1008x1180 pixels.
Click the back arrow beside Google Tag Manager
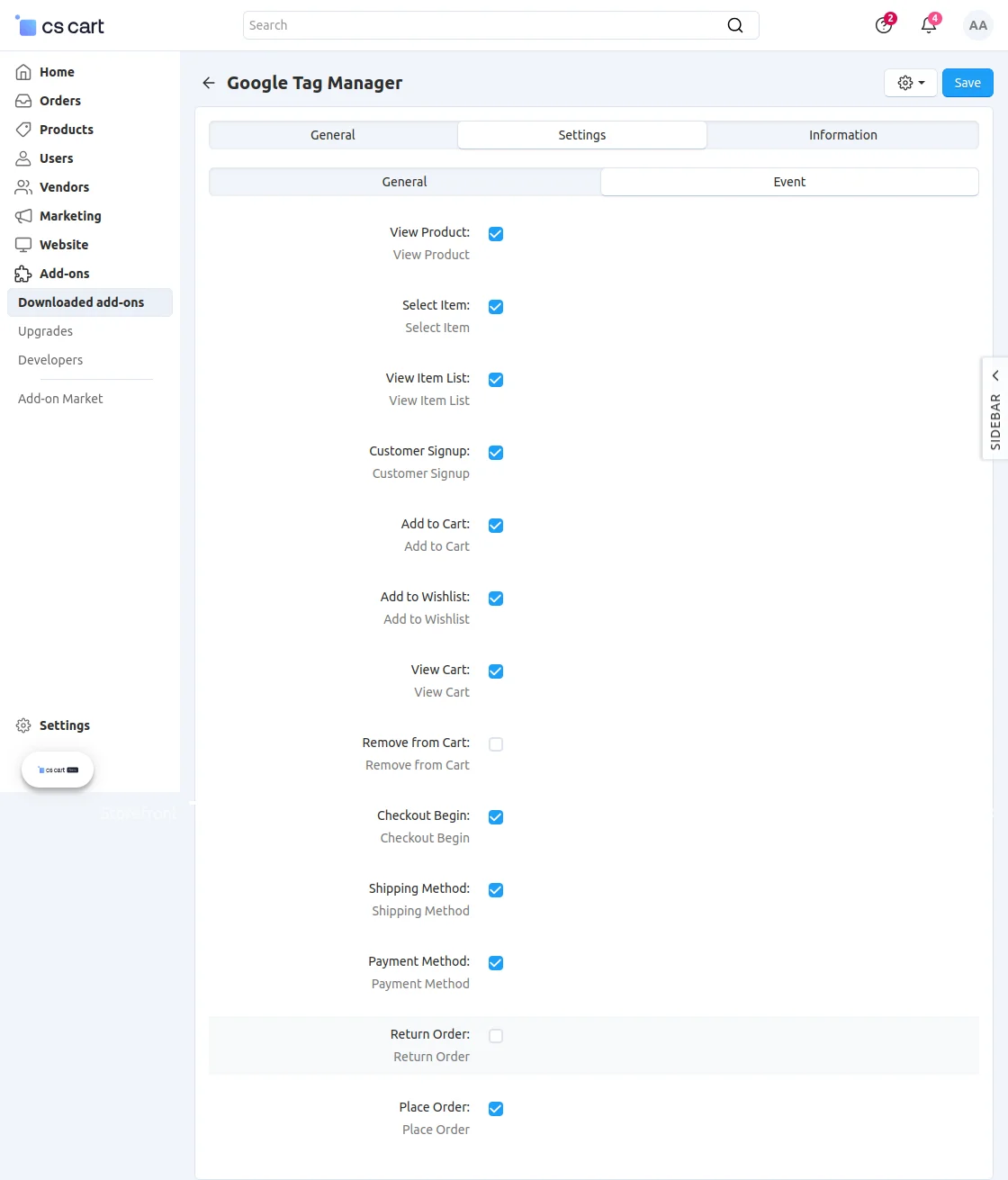(x=208, y=83)
